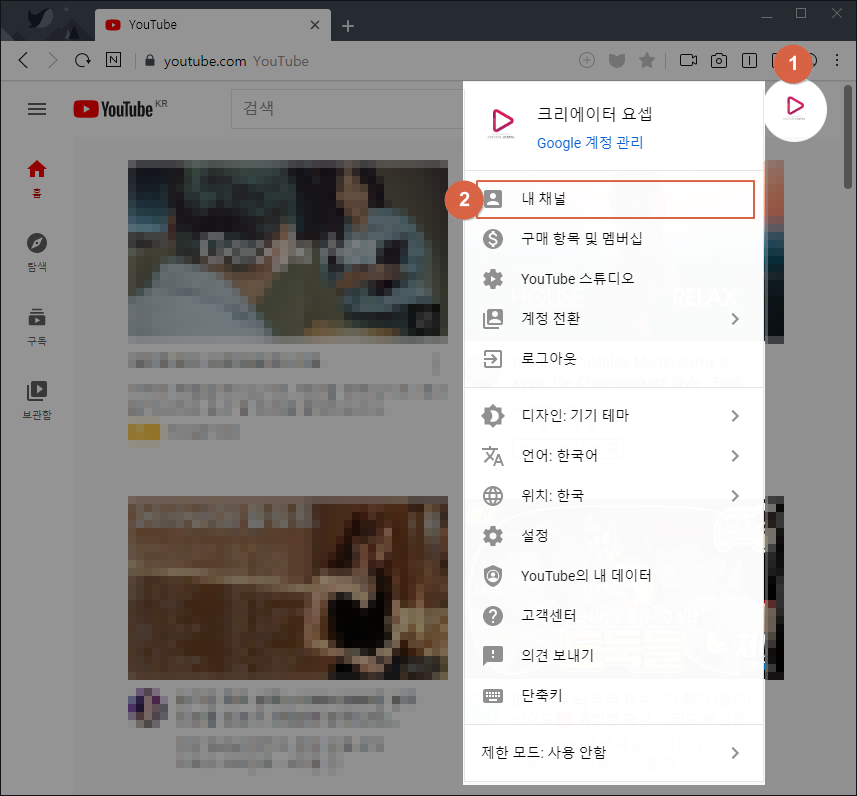Open YouTube 스튜디오 menu entry
Screen dimensions: 857x796
pos(614,279)
